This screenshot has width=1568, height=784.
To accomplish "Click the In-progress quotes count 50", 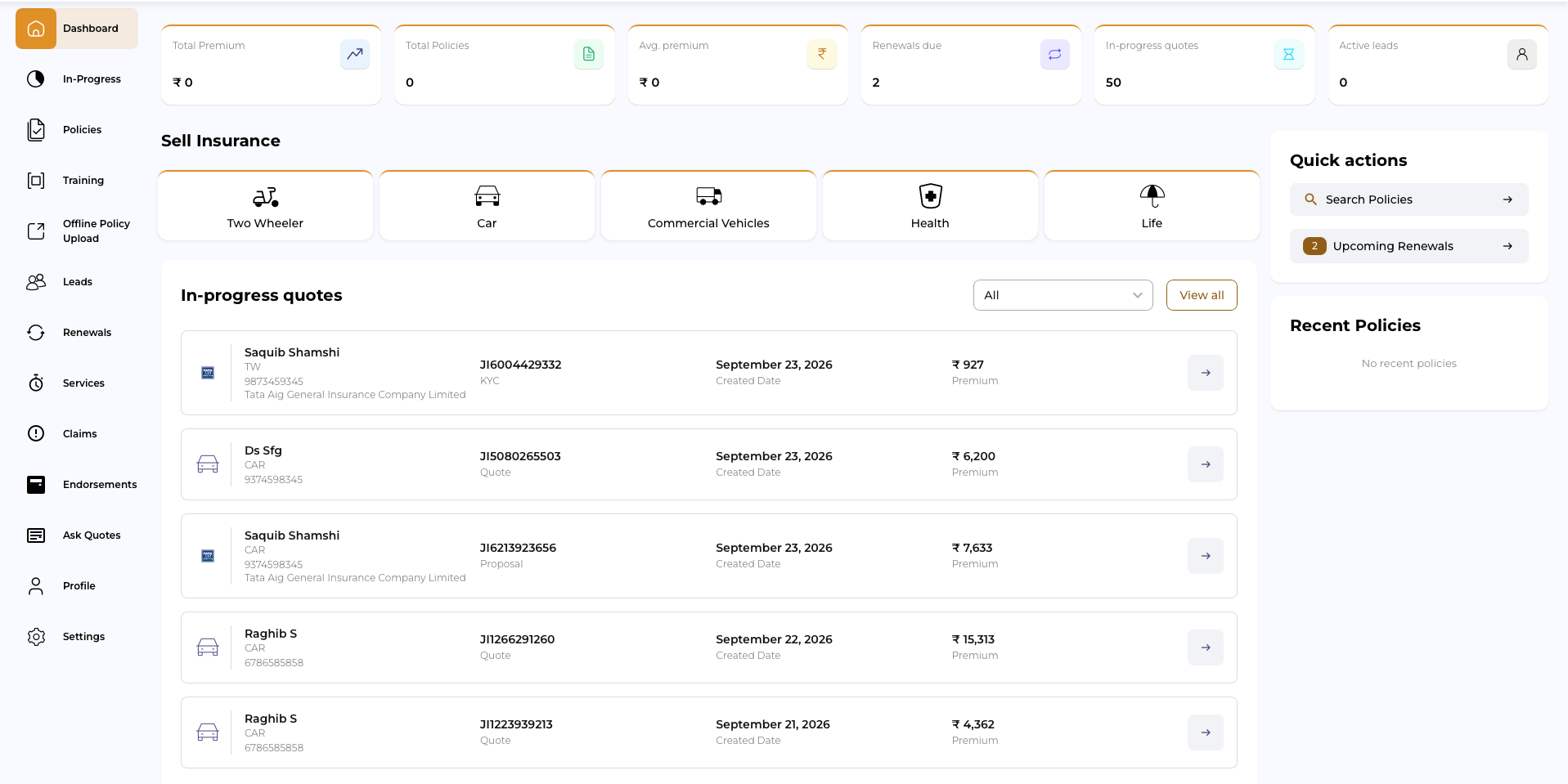I will [x=1113, y=83].
